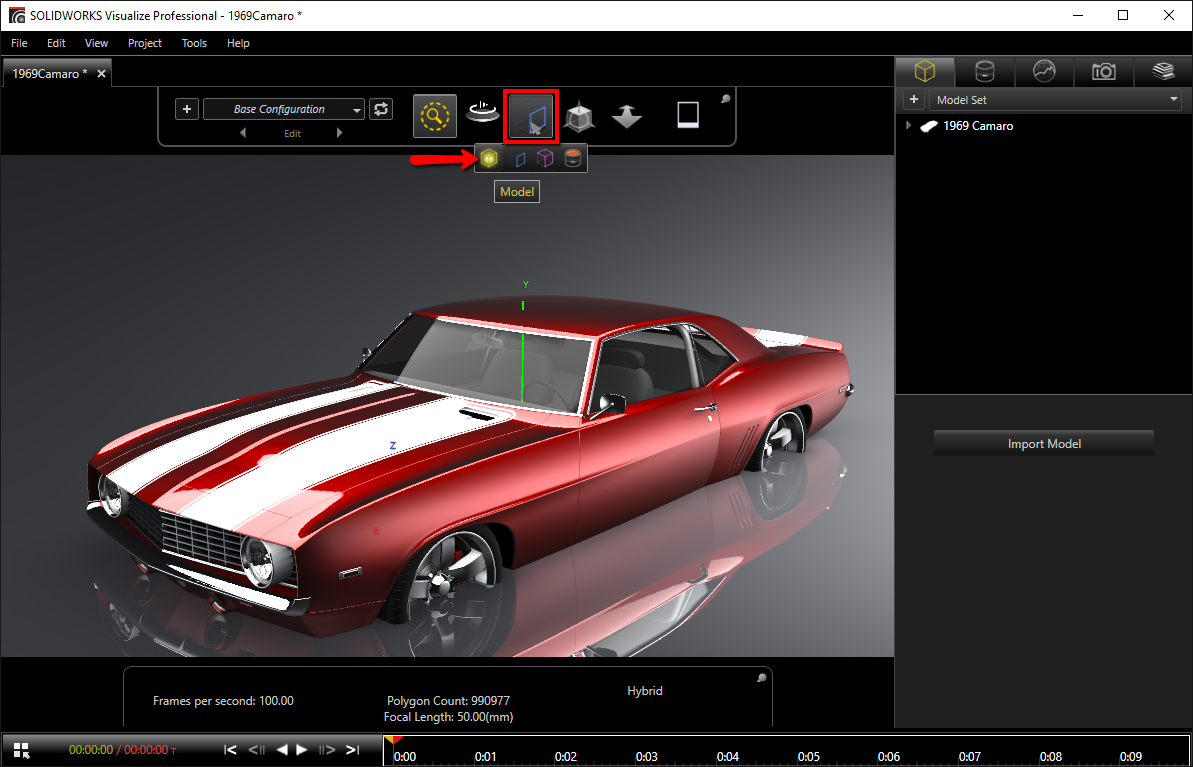Go to next configuration with right arrow

coord(339,132)
